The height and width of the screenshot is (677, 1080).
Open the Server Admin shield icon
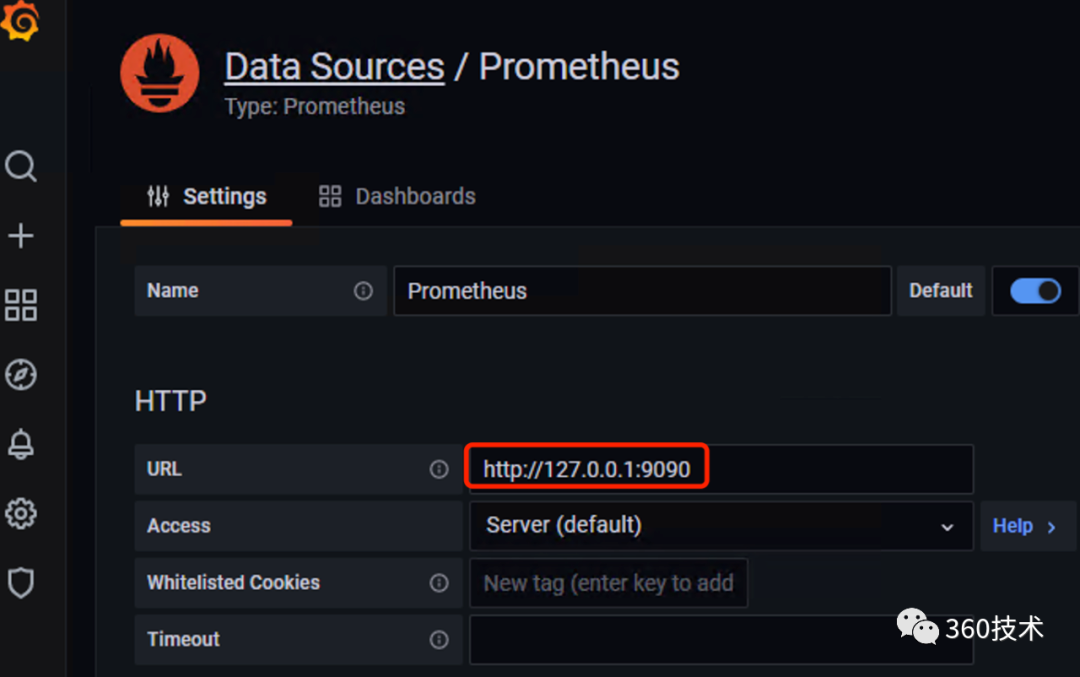click(x=20, y=583)
